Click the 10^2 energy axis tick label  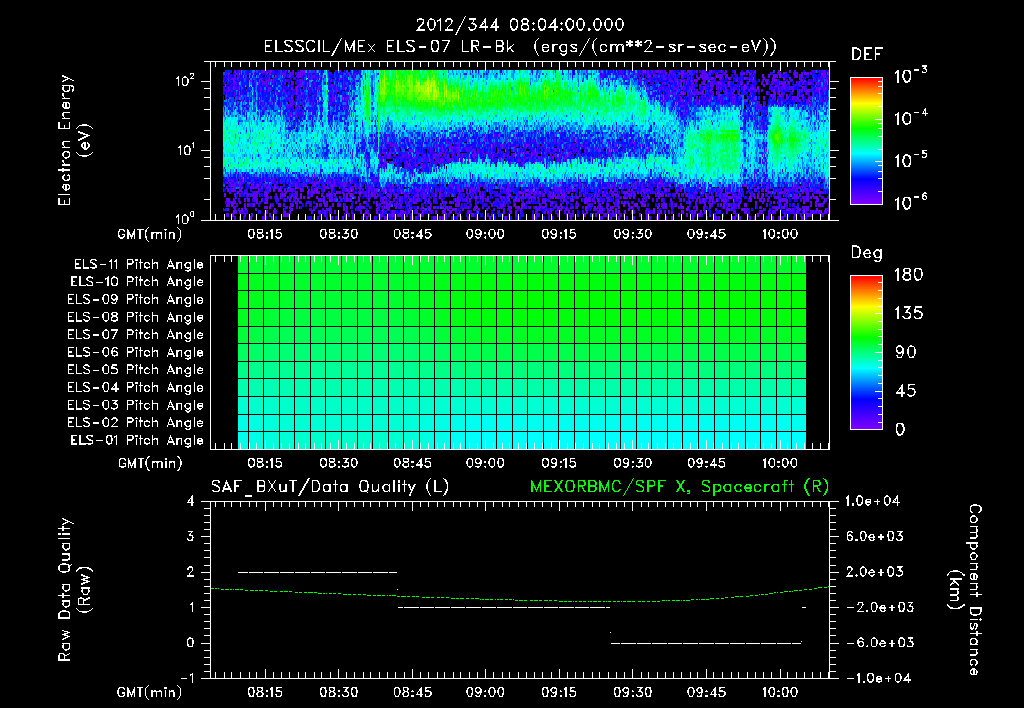[x=185, y=81]
